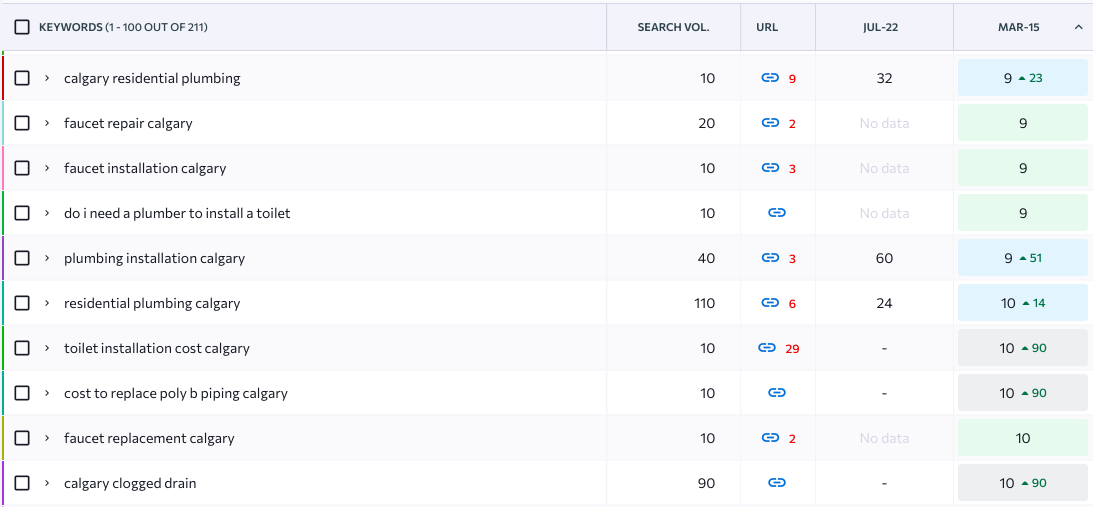
Task: Open URL link icon for calgary residential plumbing
Action: pyautogui.click(x=769, y=78)
